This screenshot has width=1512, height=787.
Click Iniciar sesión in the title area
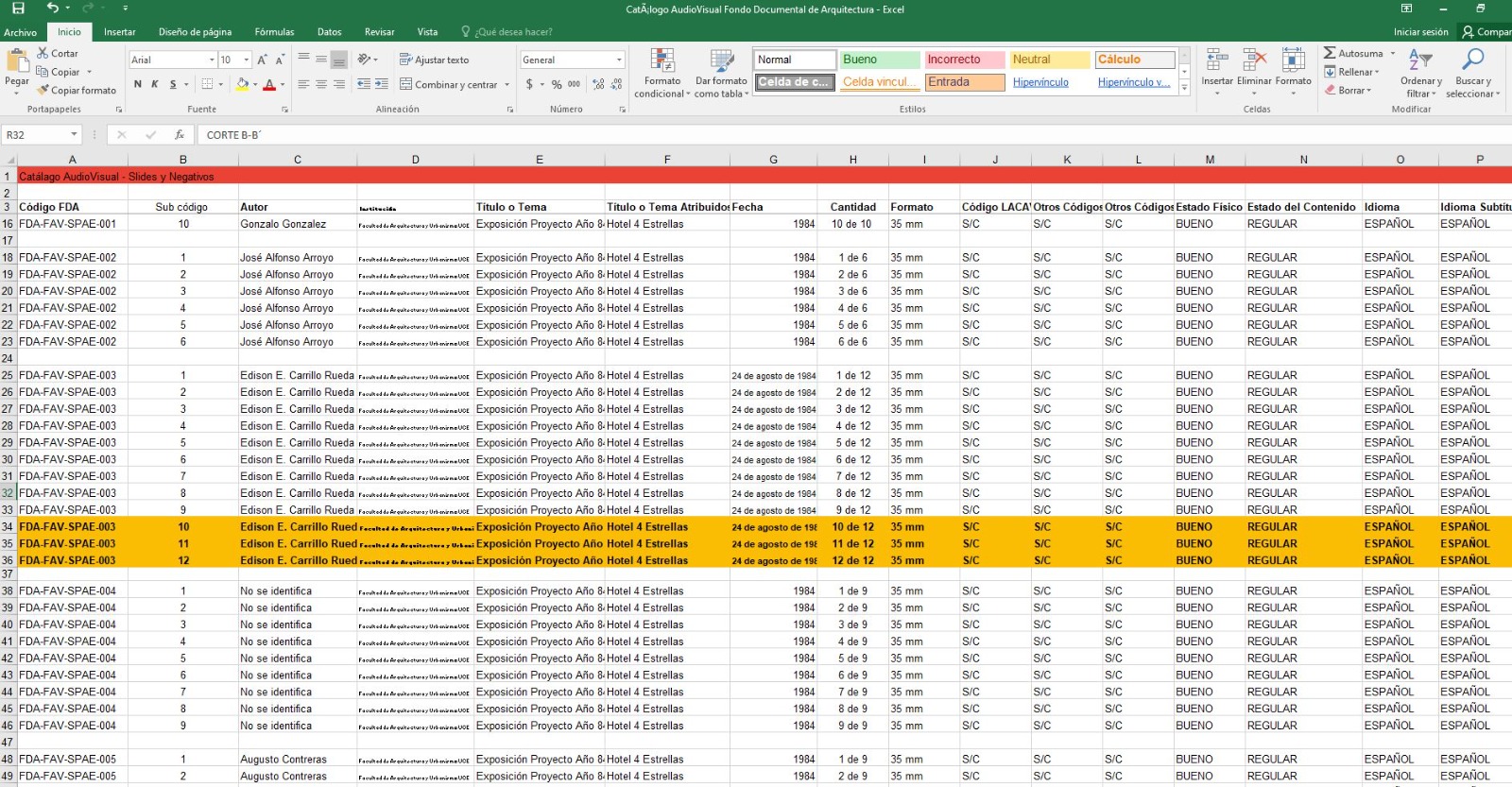[x=1420, y=32]
